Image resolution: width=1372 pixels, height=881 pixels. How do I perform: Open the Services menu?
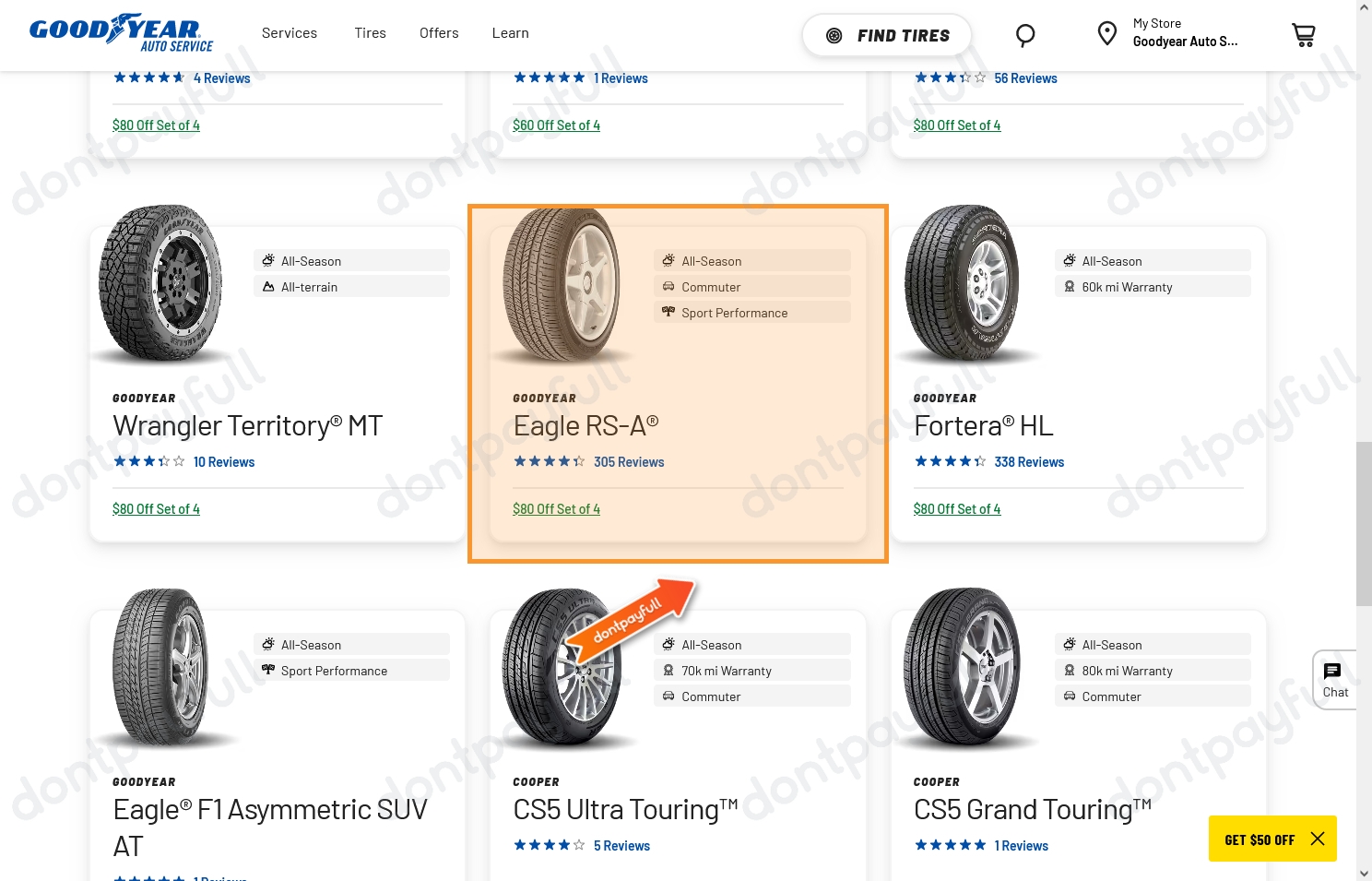click(x=290, y=33)
